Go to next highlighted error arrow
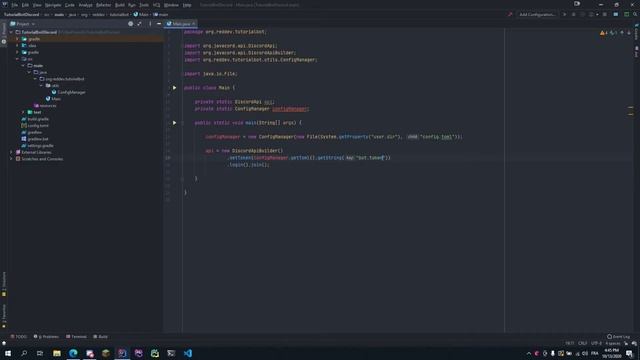Screen dimensions: 640x360 point(629,33)
